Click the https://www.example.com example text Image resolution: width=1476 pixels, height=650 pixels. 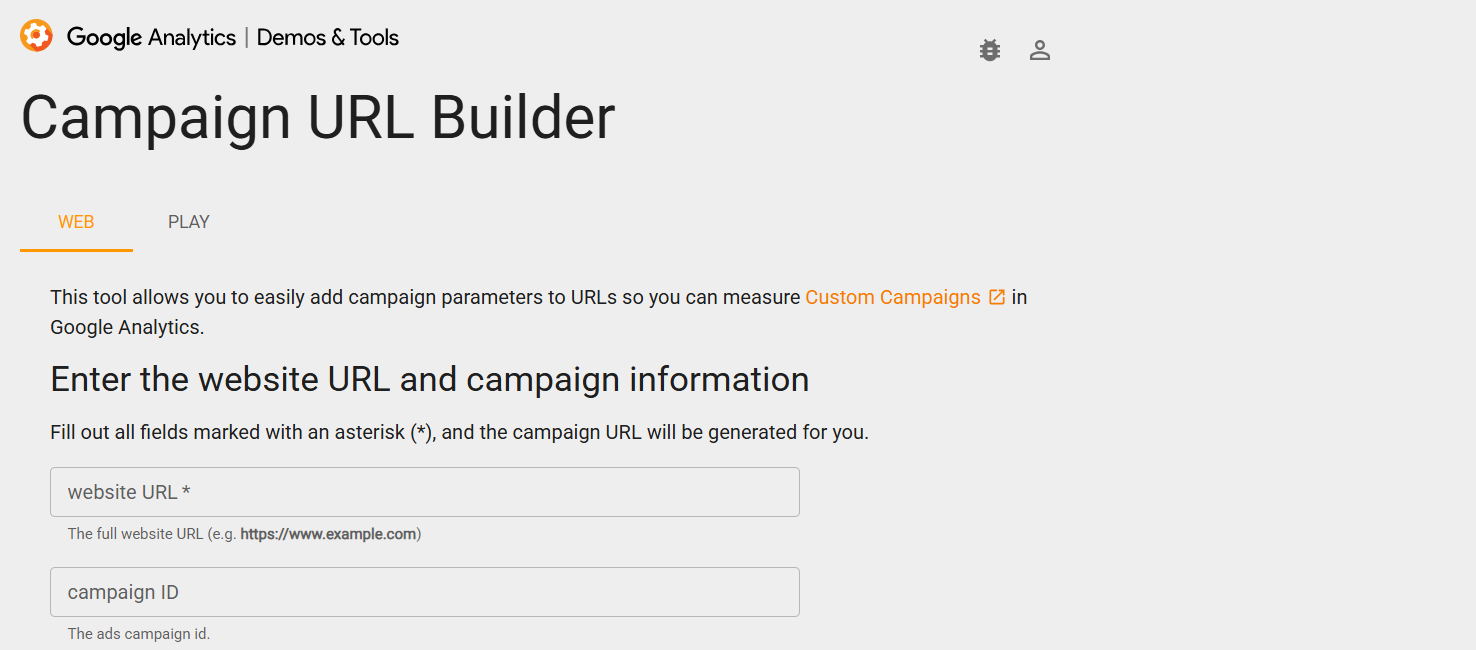pyautogui.click(x=328, y=534)
